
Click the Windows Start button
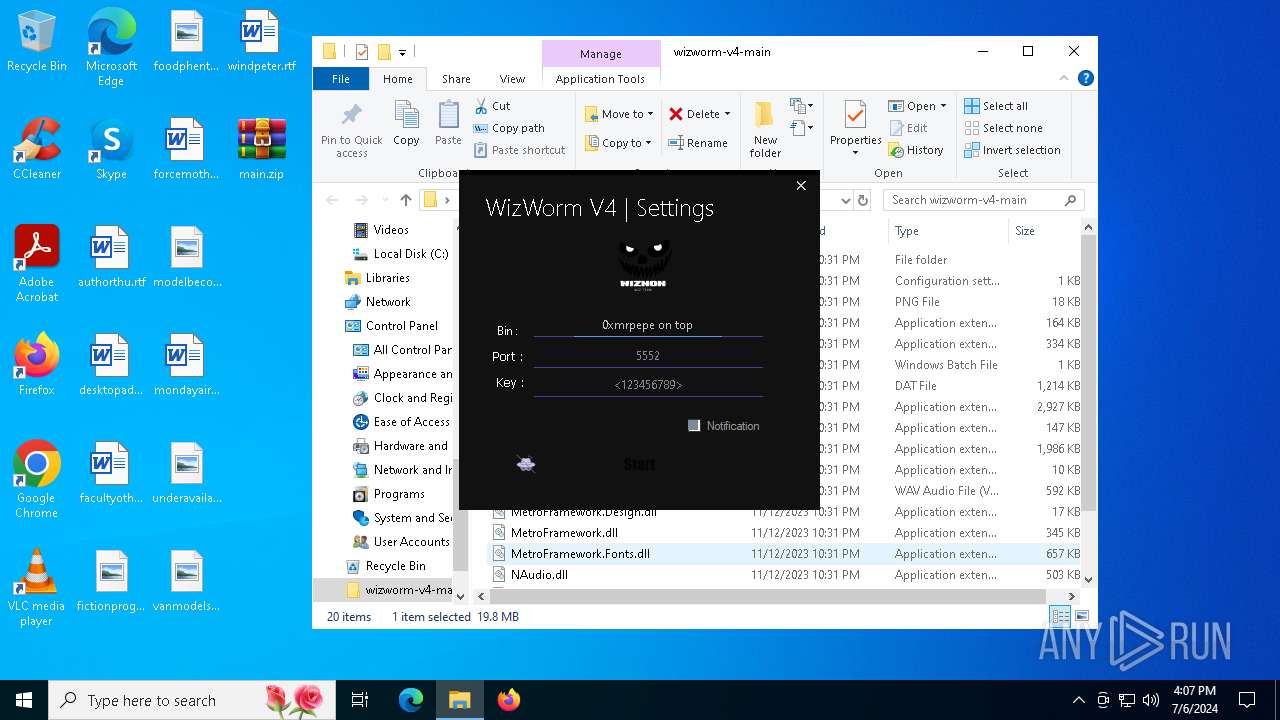23,700
